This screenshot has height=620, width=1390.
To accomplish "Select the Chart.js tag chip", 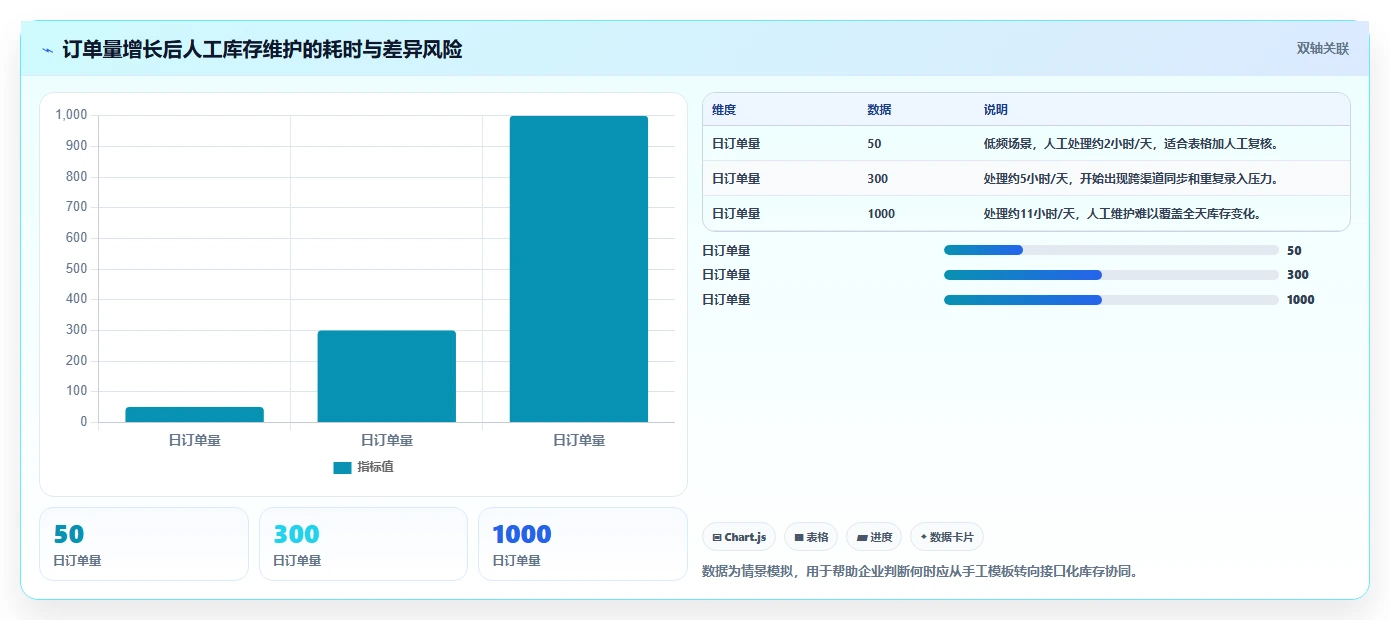I will (x=739, y=537).
